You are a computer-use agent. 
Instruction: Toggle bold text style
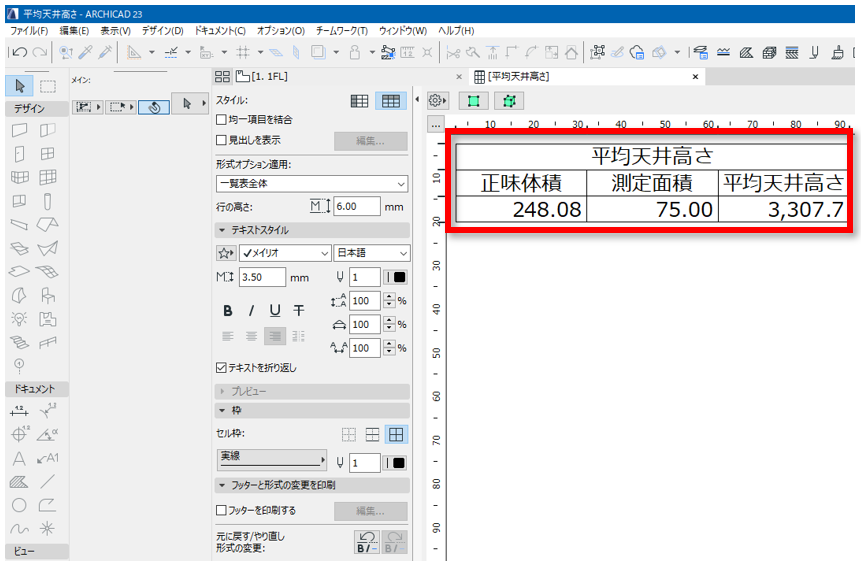click(x=227, y=311)
